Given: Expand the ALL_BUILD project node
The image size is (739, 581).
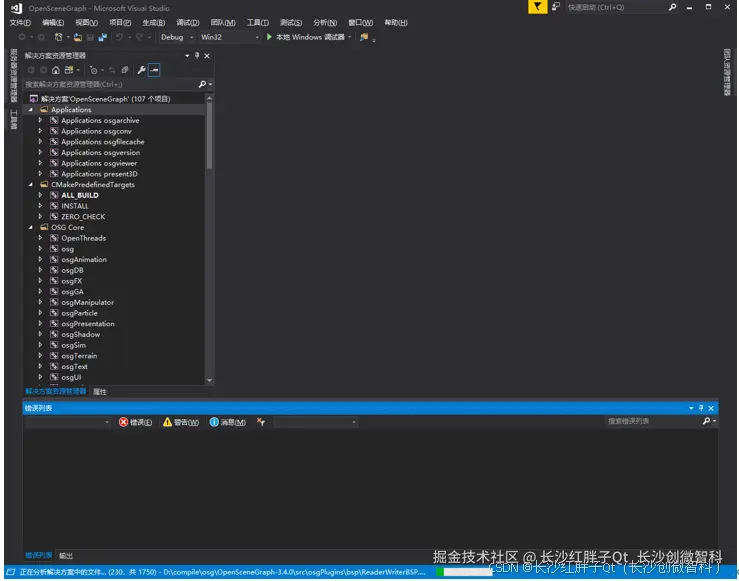Looking at the screenshot, I should (40, 195).
